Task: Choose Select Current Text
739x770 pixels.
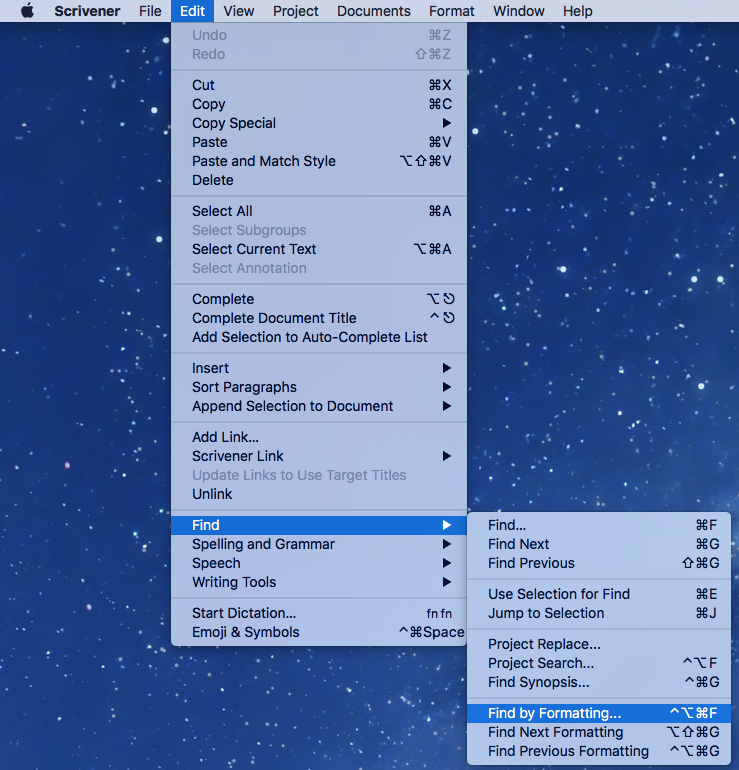Action: tap(319, 249)
